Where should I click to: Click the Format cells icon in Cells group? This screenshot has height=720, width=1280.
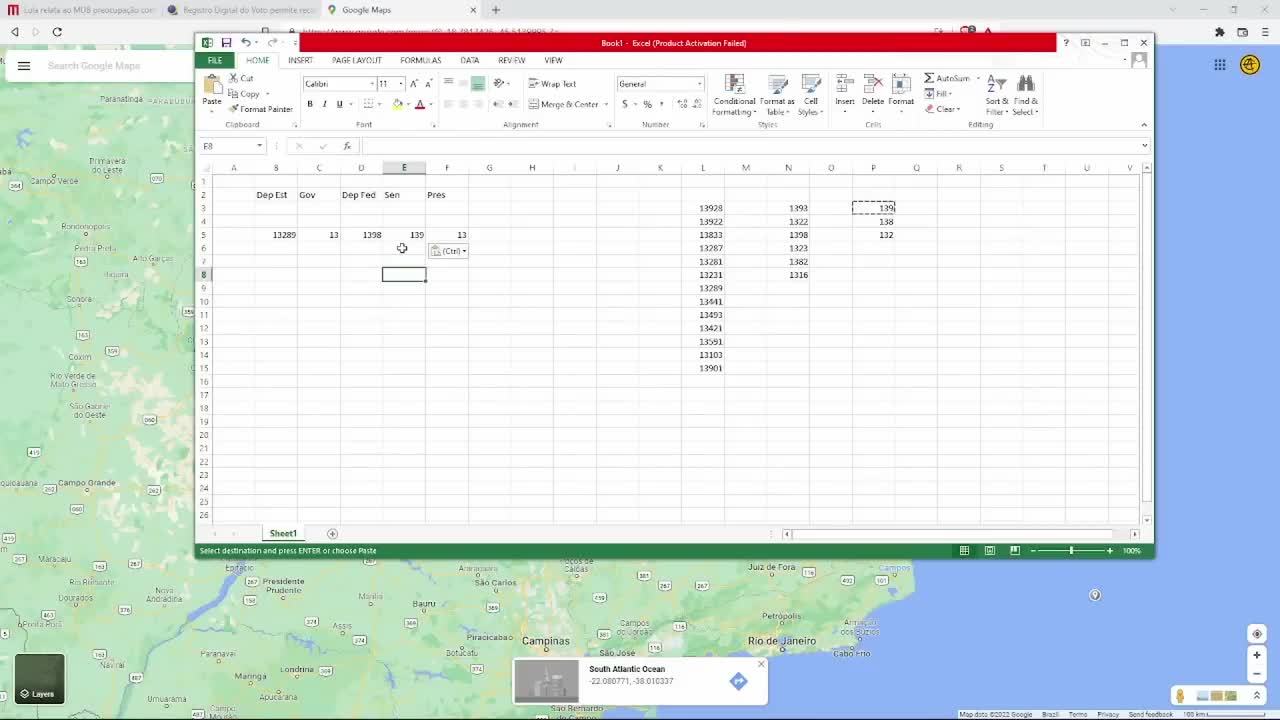coord(901,85)
